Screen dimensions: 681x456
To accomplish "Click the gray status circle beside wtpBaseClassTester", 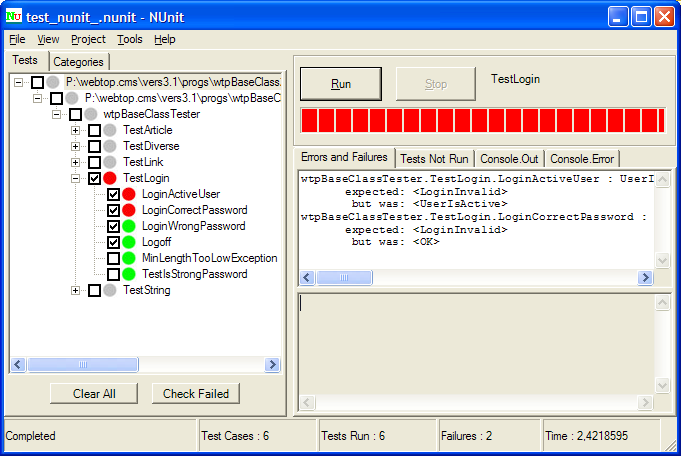I will pyautogui.click(x=91, y=114).
